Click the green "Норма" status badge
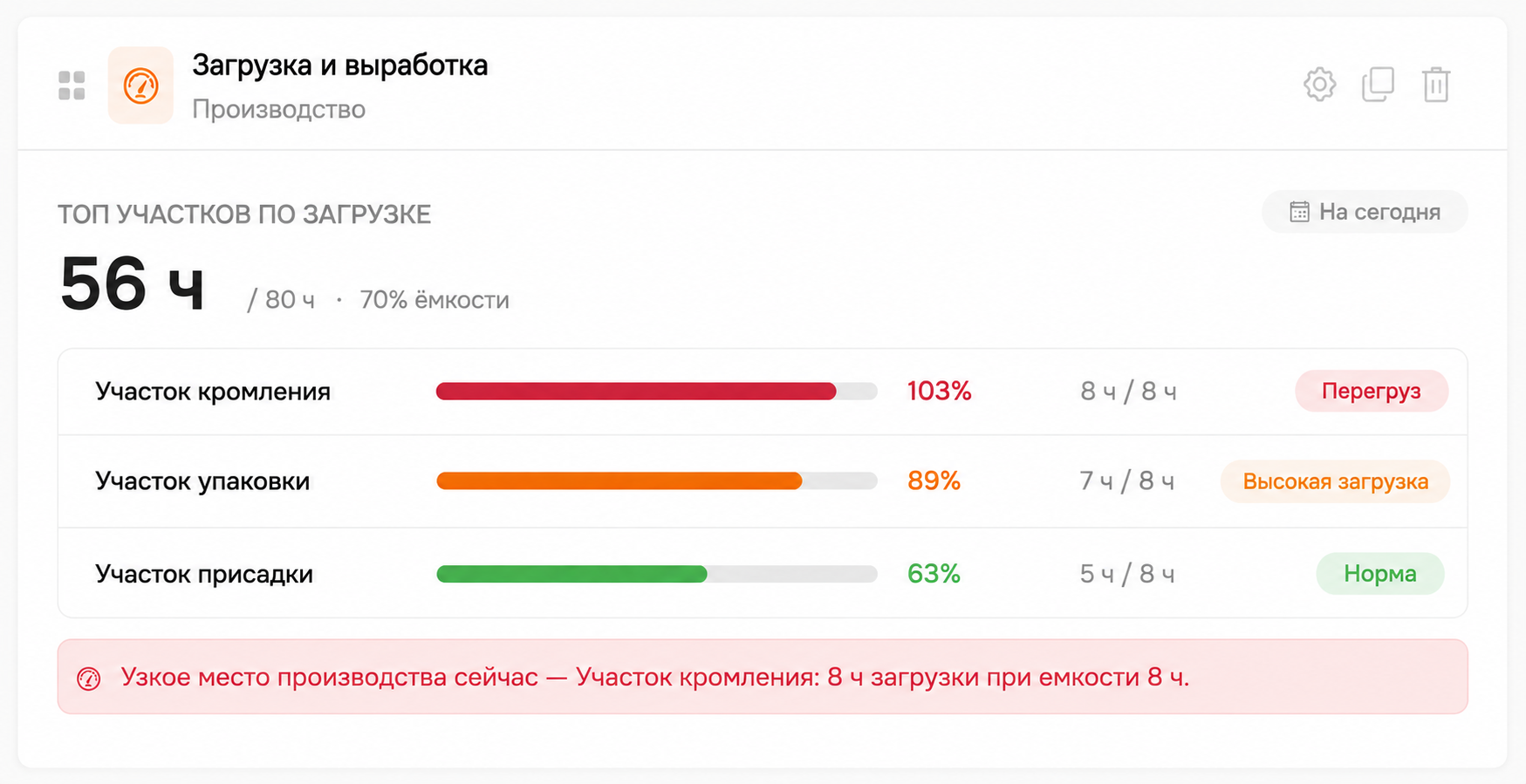Viewport: 1526px width, 784px height. (x=1380, y=574)
